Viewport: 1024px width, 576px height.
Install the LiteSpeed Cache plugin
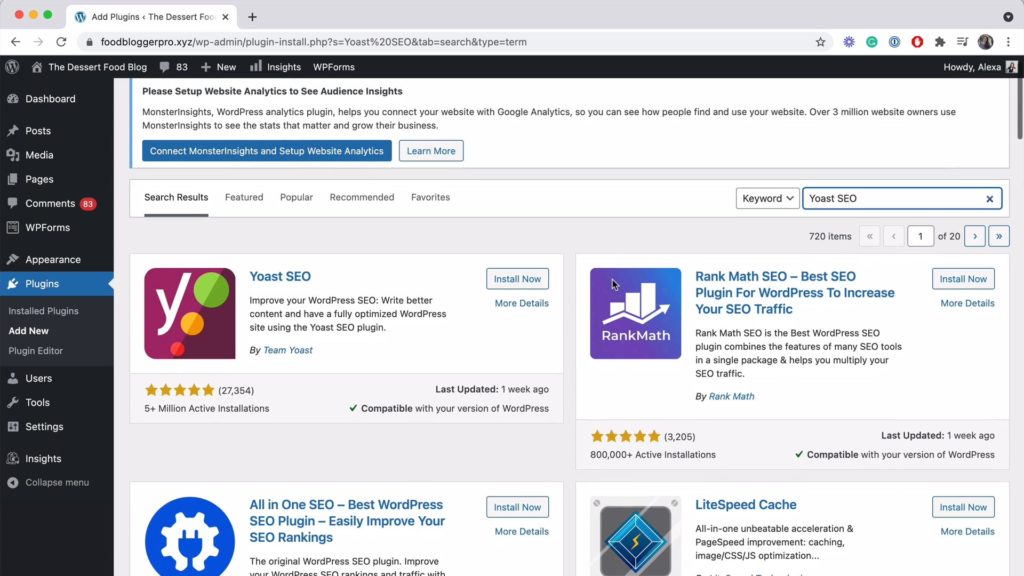[x=963, y=507]
